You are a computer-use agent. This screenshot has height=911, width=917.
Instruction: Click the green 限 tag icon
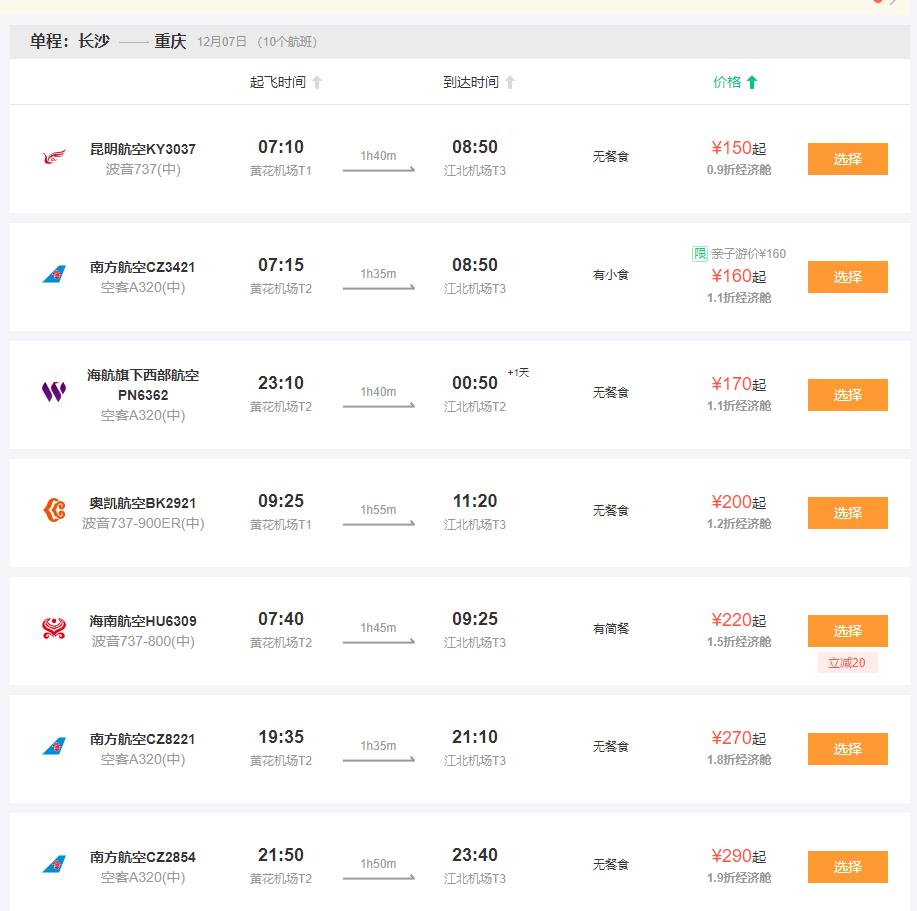point(700,254)
